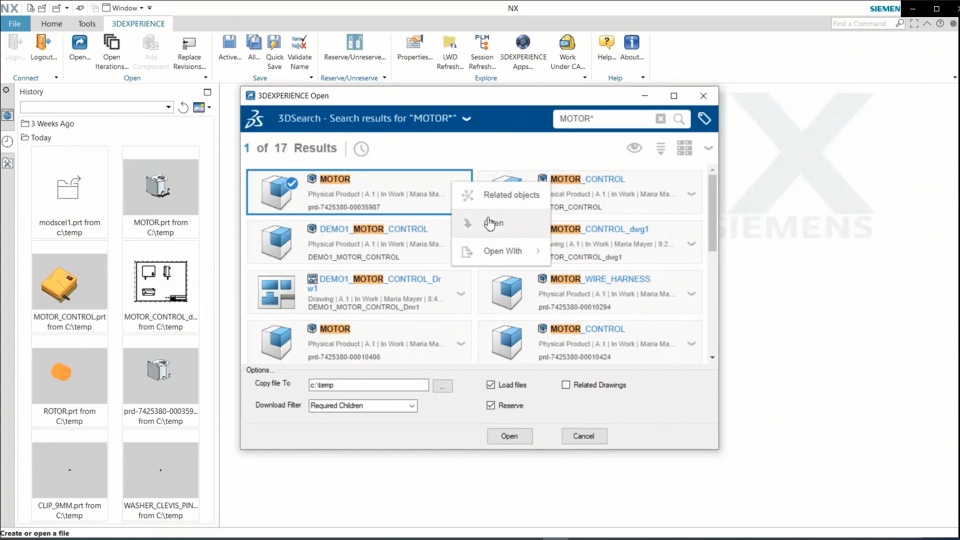Open the Reserve/Unreserve group dropdown arrow
This screenshot has width=960, height=540.
(384, 78)
